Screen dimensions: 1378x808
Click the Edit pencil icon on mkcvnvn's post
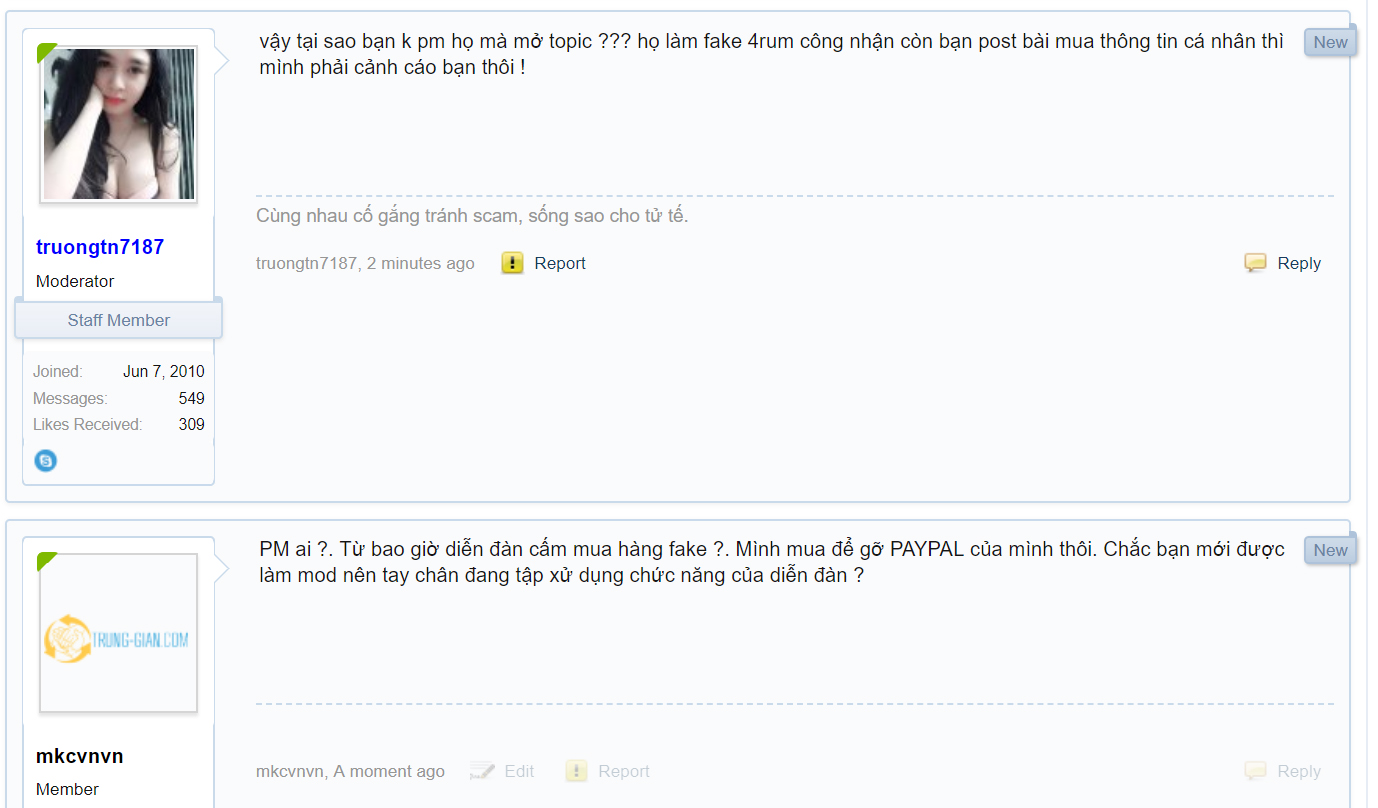click(x=482, y=771)
